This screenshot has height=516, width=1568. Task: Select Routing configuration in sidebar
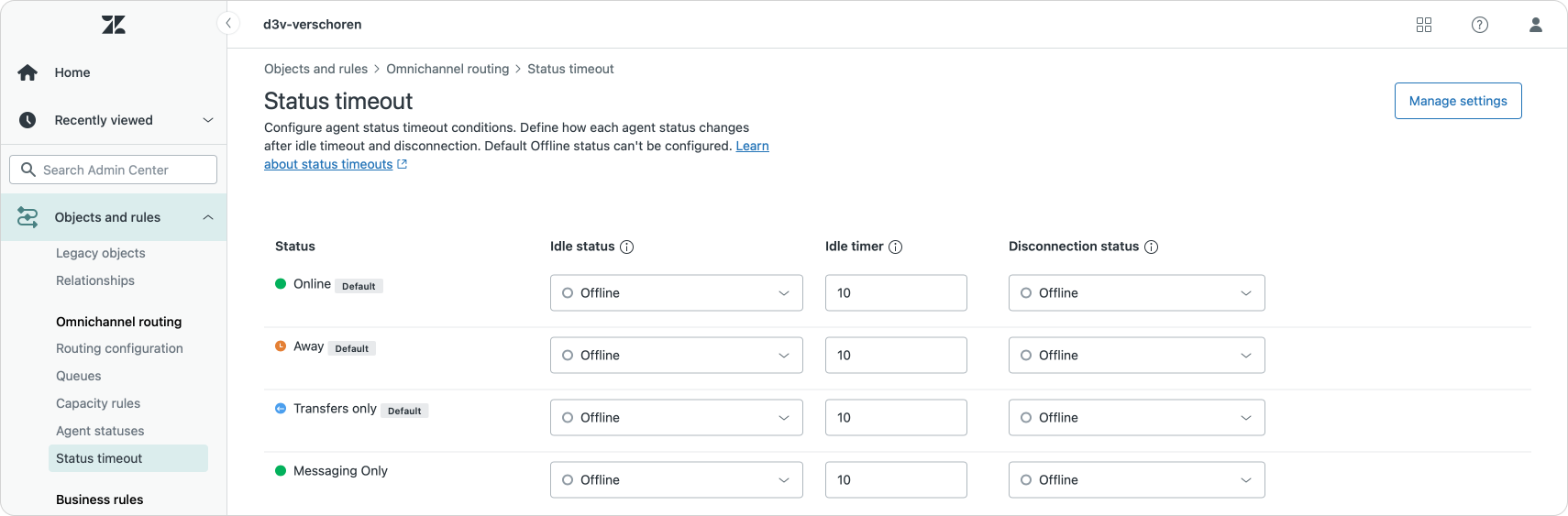pyautogui.click(x=119, y=348)
